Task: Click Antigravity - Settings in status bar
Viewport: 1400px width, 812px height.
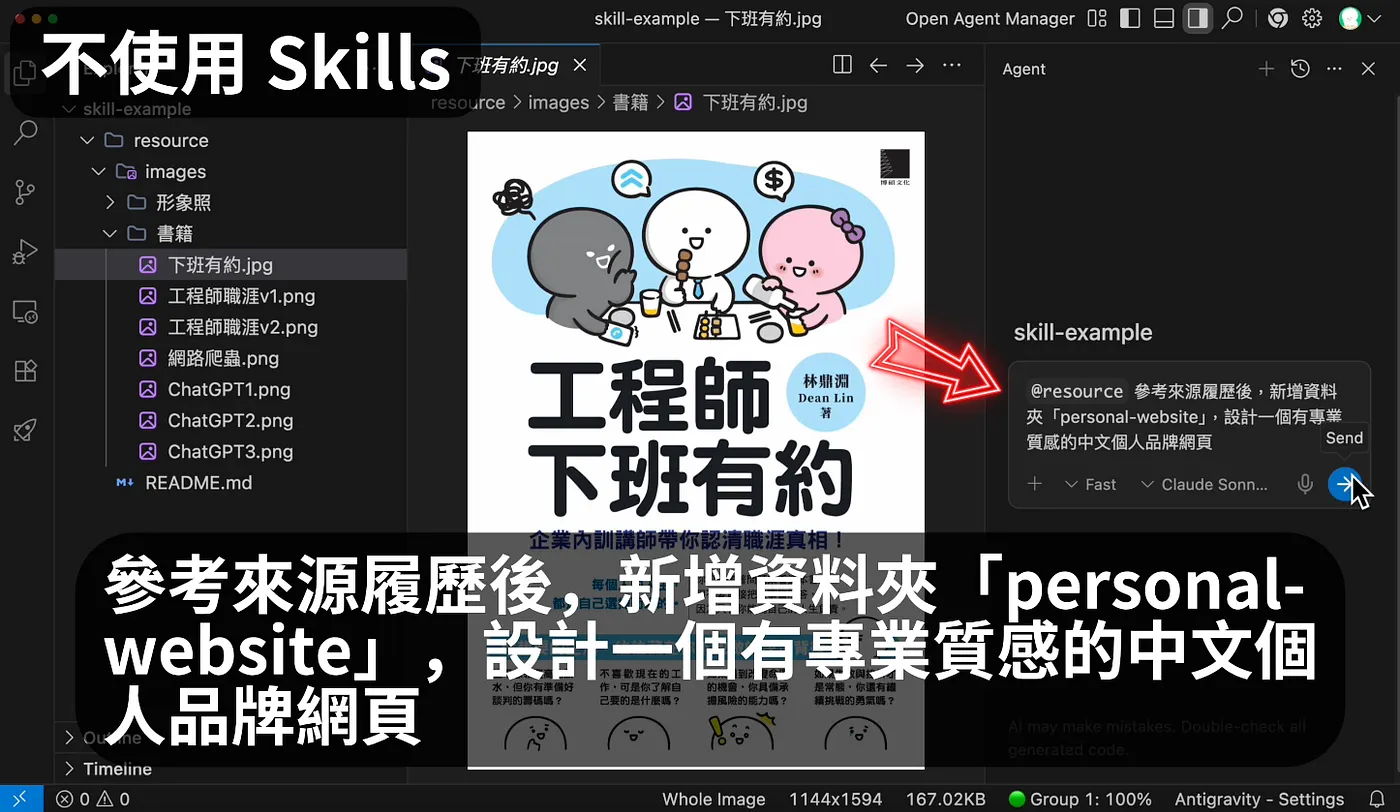Action: (1259, 799)
